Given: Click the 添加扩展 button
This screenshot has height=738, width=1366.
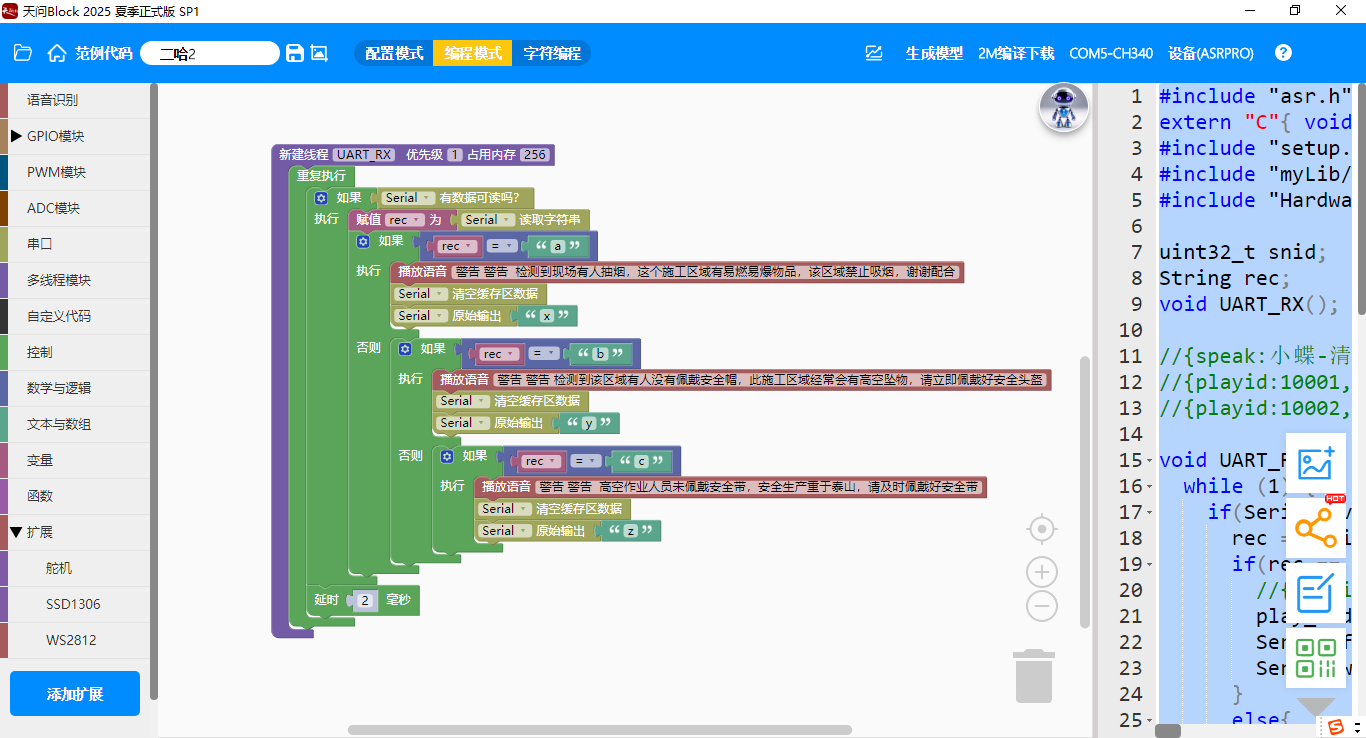Looking at the screenshot, I should click(x=75, y=694).
